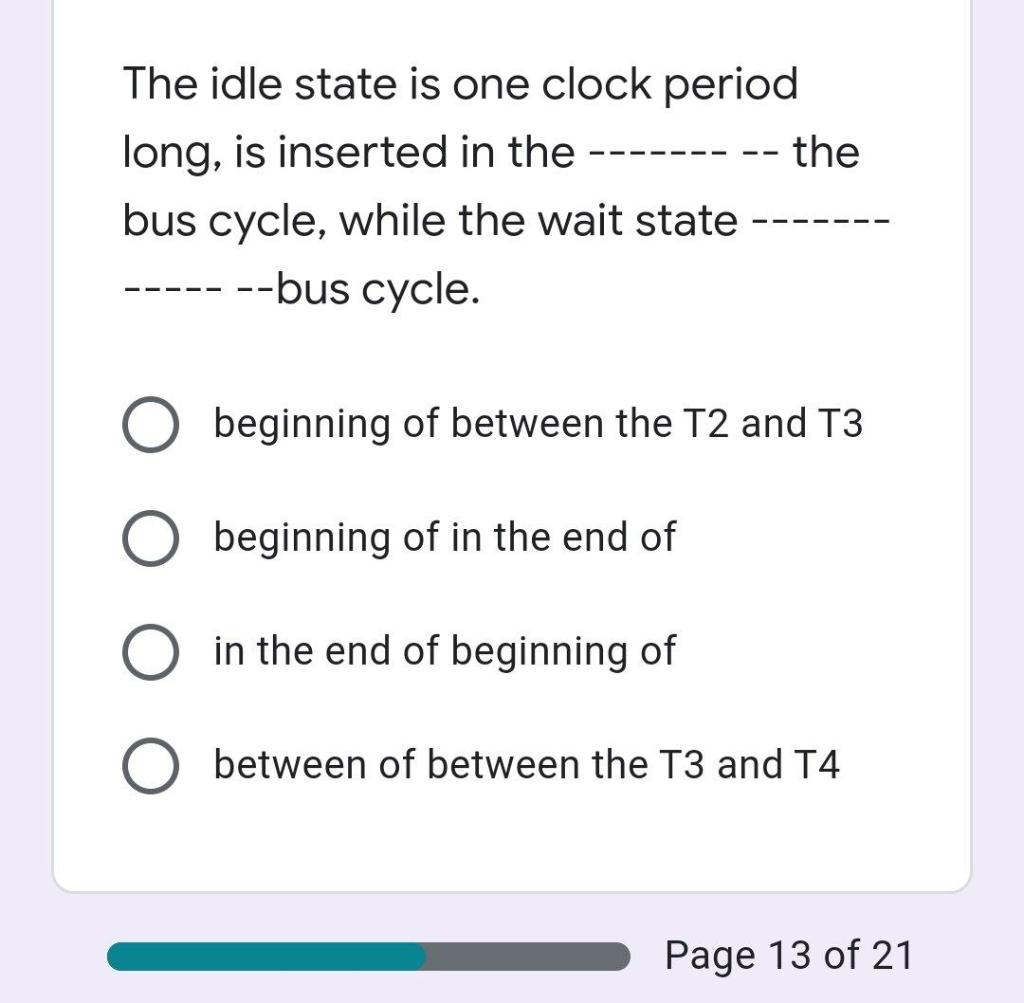Click the white question card background
The width and height of the screenshot is (1024, 1003).
tap(512, 840)
